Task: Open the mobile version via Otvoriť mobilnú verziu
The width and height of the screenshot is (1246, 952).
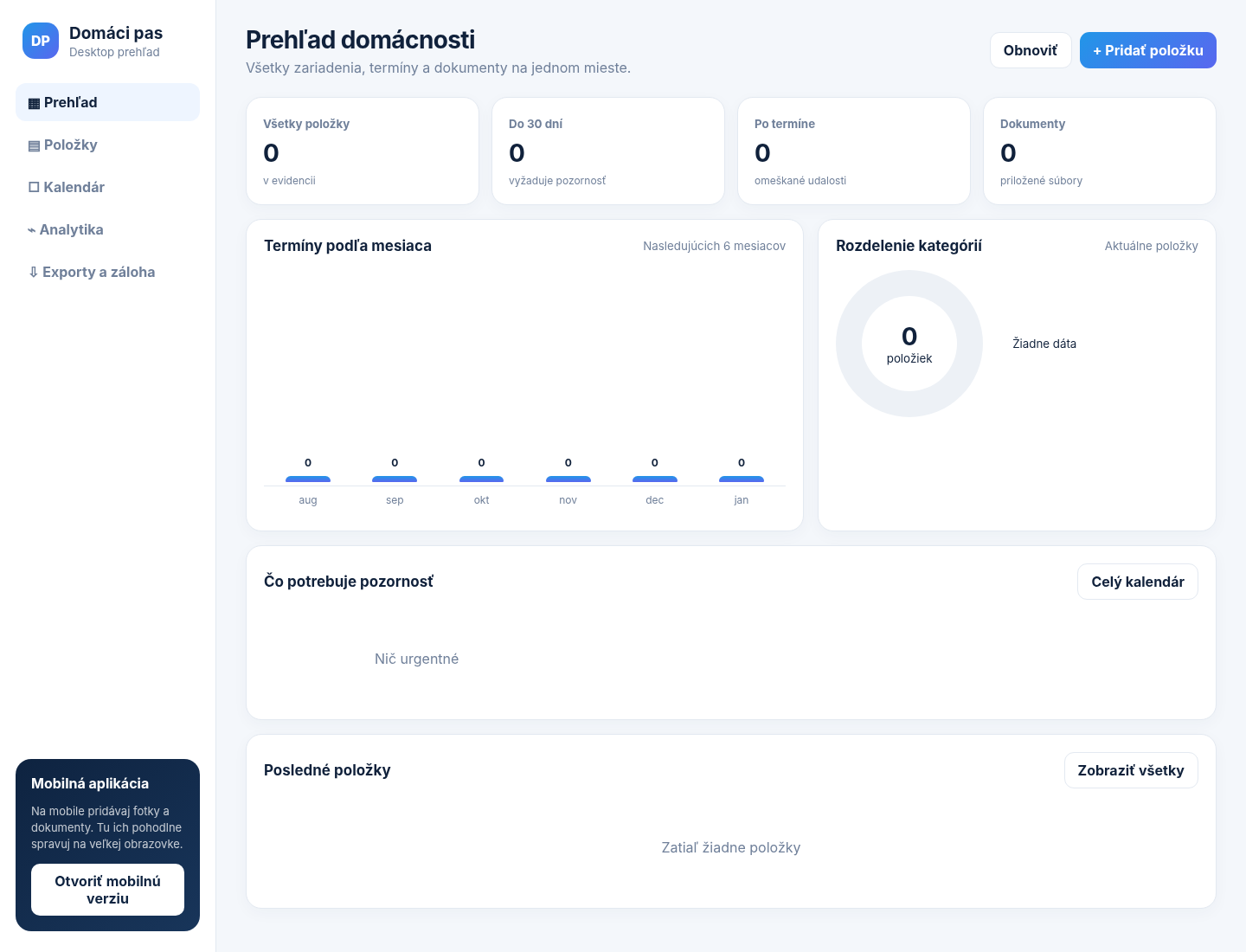Action: pos(107,890)
